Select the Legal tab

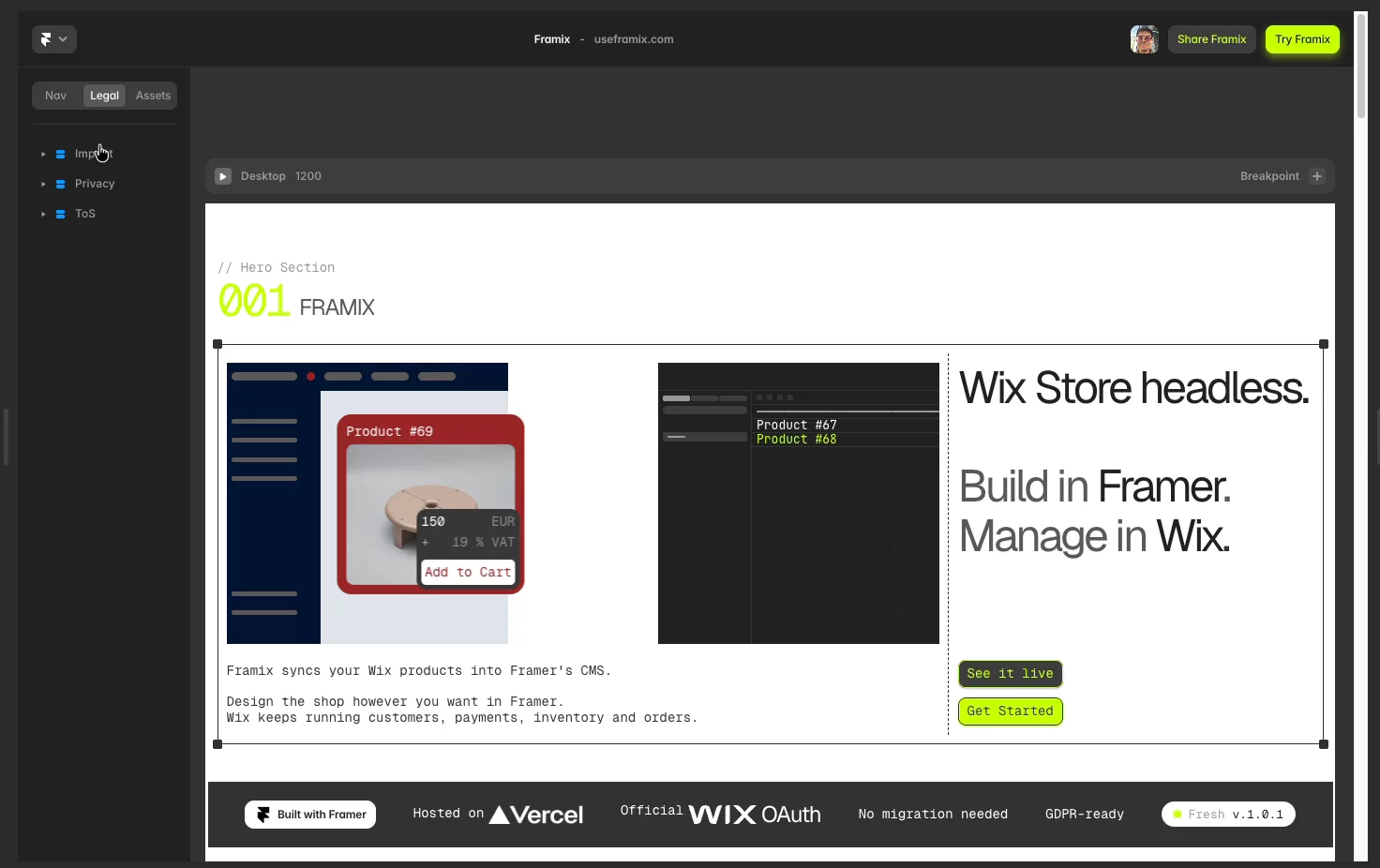(104, 96)
